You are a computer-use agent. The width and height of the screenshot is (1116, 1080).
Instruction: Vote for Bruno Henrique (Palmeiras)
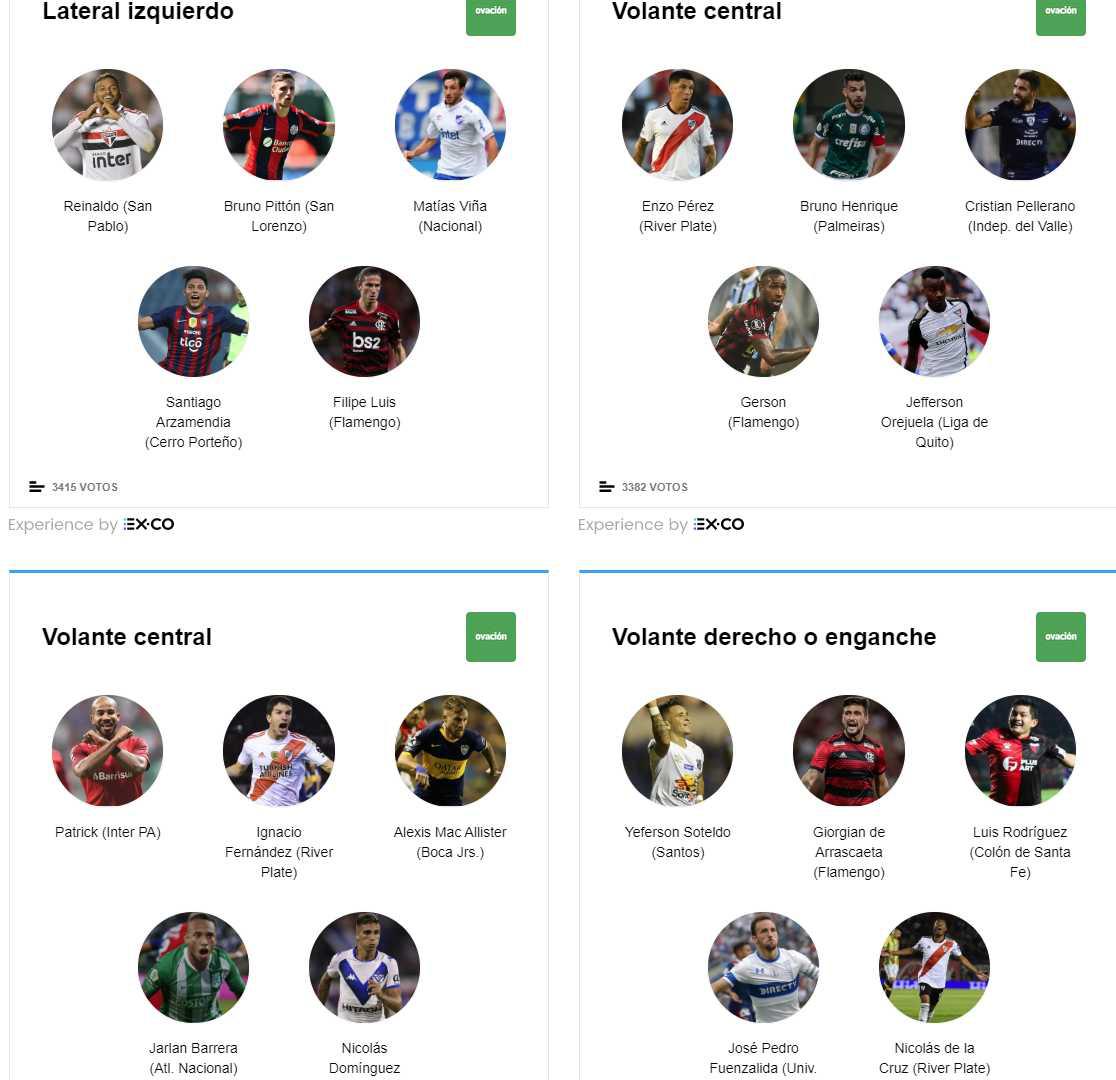click(849, 125)
